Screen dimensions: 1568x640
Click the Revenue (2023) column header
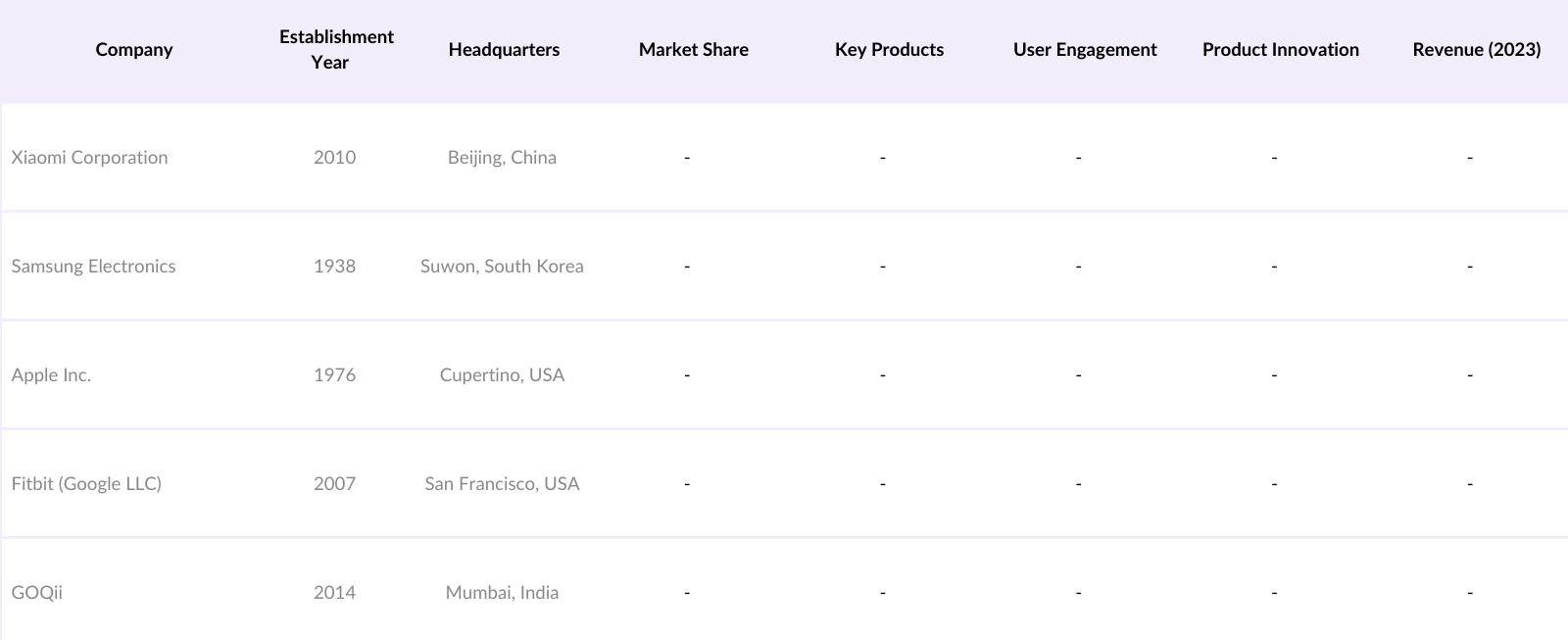(x=1476, y=50)
